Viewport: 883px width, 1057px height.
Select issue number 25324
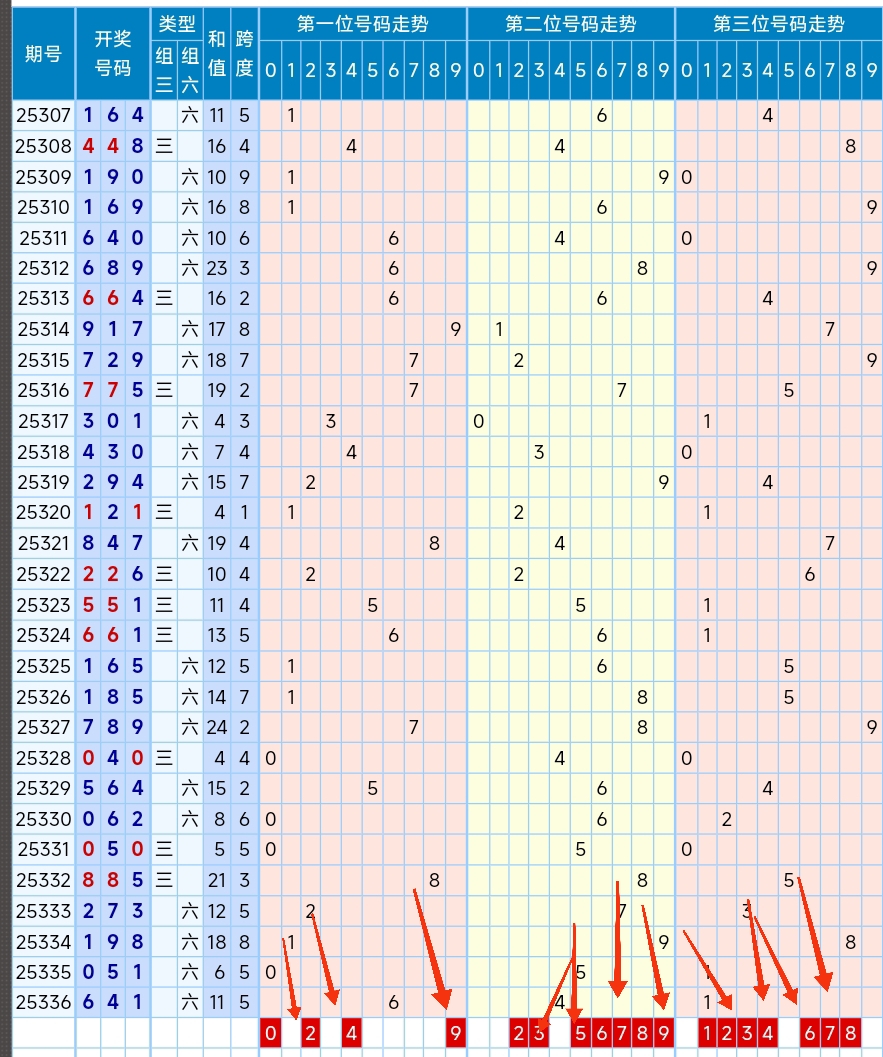44,635
